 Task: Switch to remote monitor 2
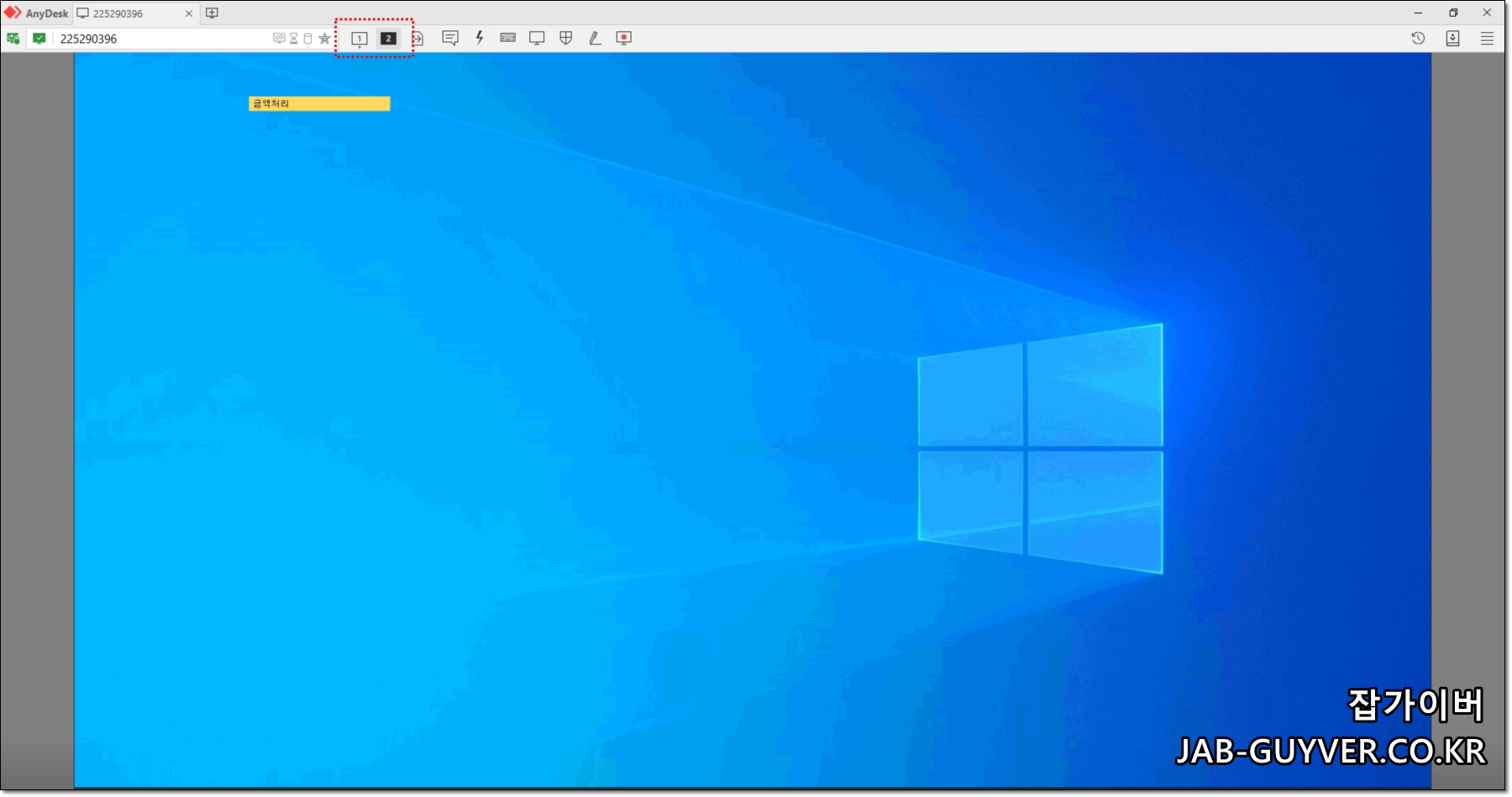point(388,39)
